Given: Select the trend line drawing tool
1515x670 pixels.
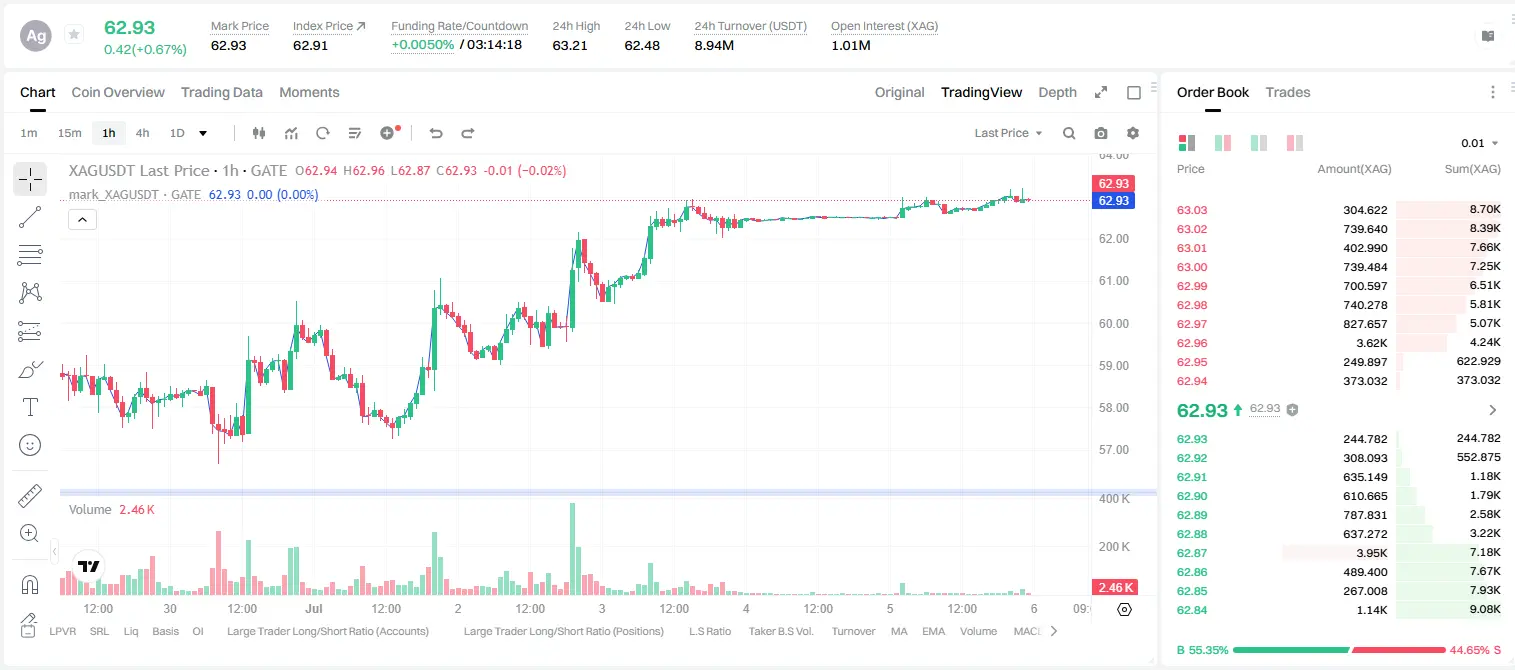Looking at the screenshot, I should (x=30, y=217).
